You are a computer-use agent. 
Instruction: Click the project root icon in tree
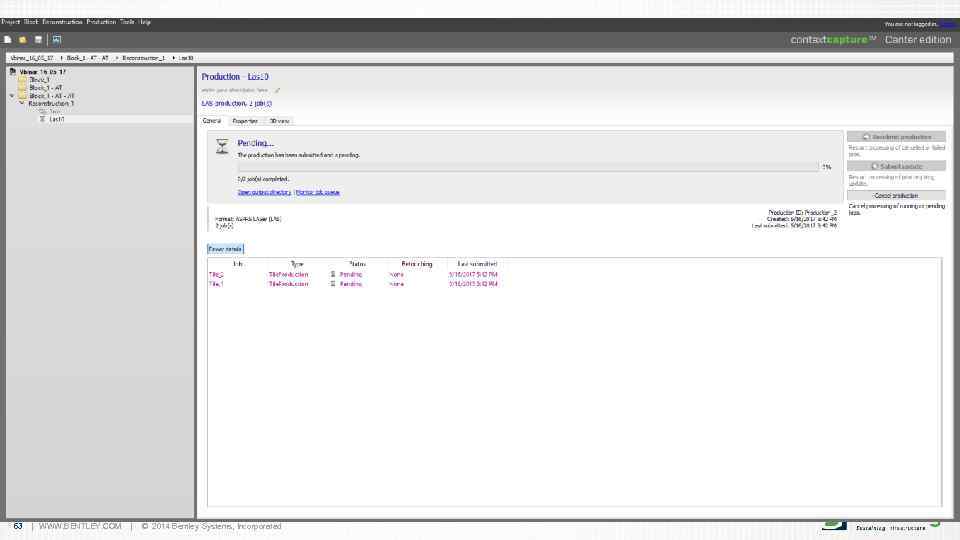click(x=13, y=72)
